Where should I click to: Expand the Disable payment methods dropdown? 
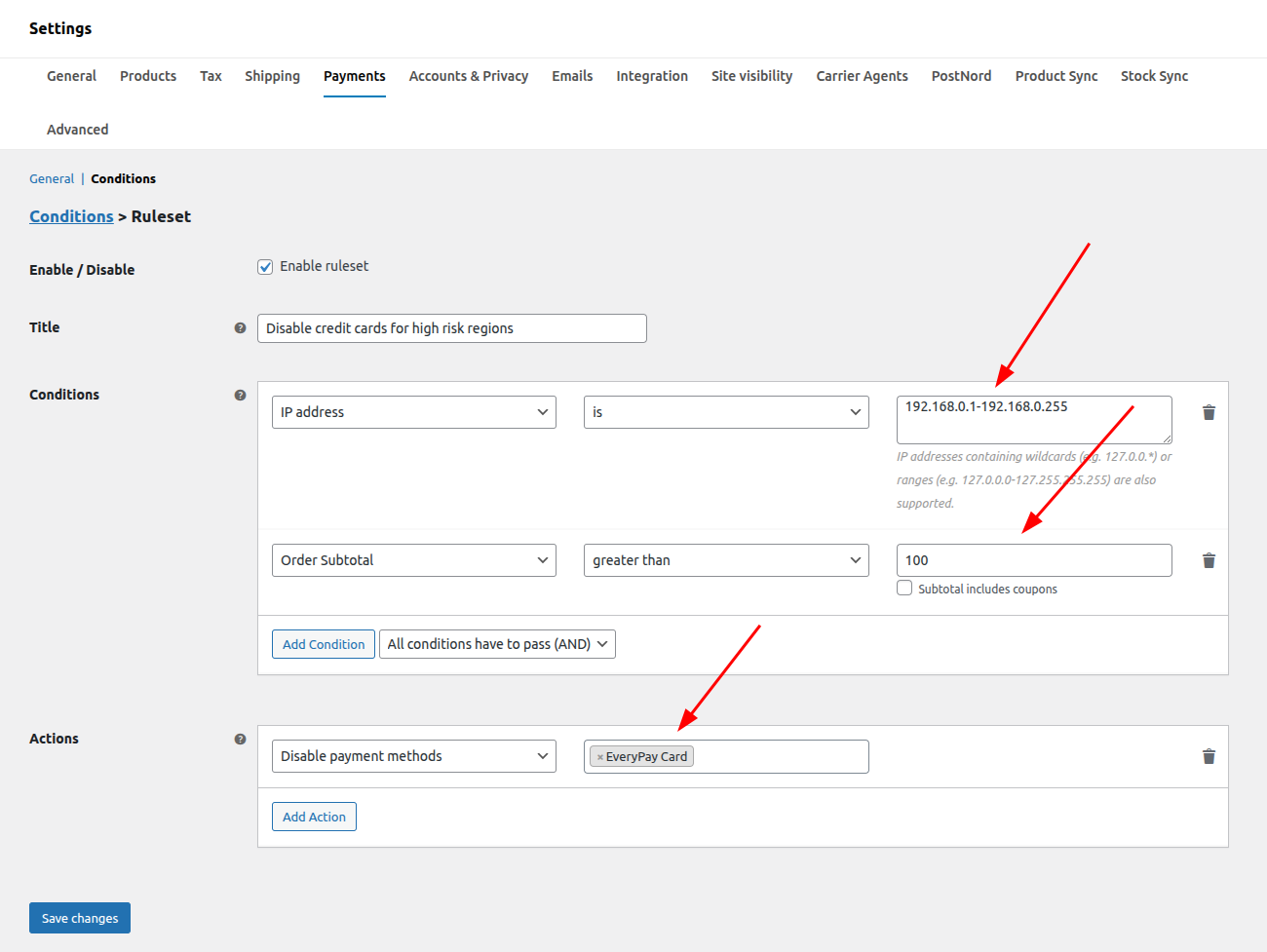[x=413, y=756]
